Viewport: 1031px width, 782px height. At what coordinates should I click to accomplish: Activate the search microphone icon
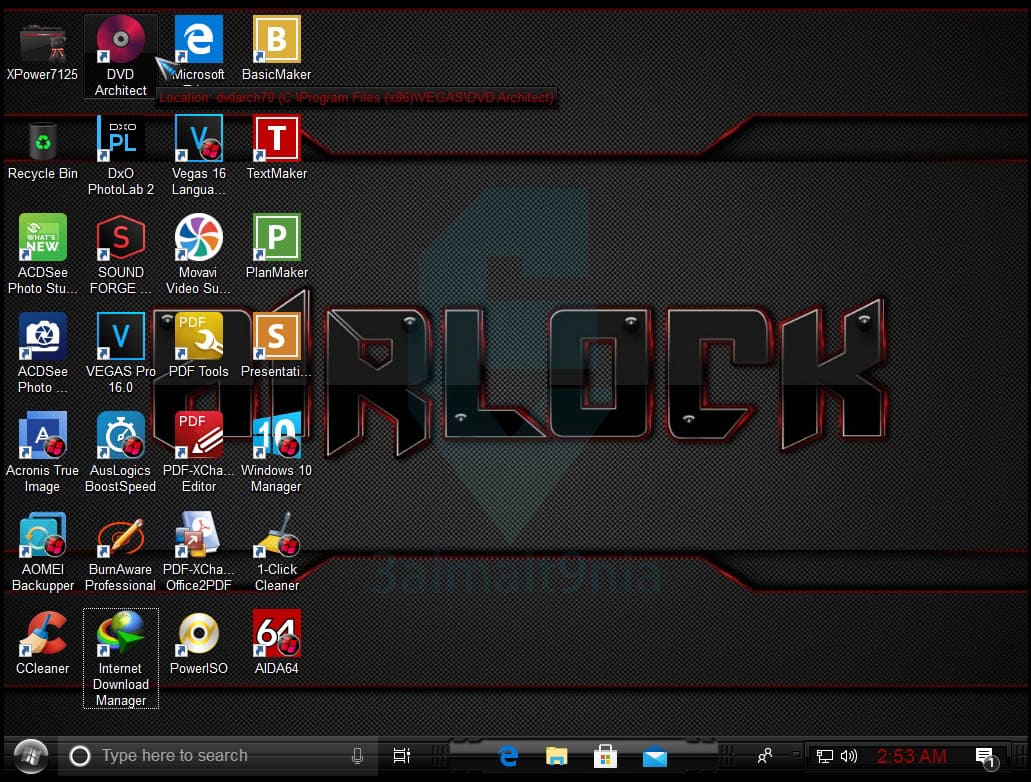tap(357, 756)
